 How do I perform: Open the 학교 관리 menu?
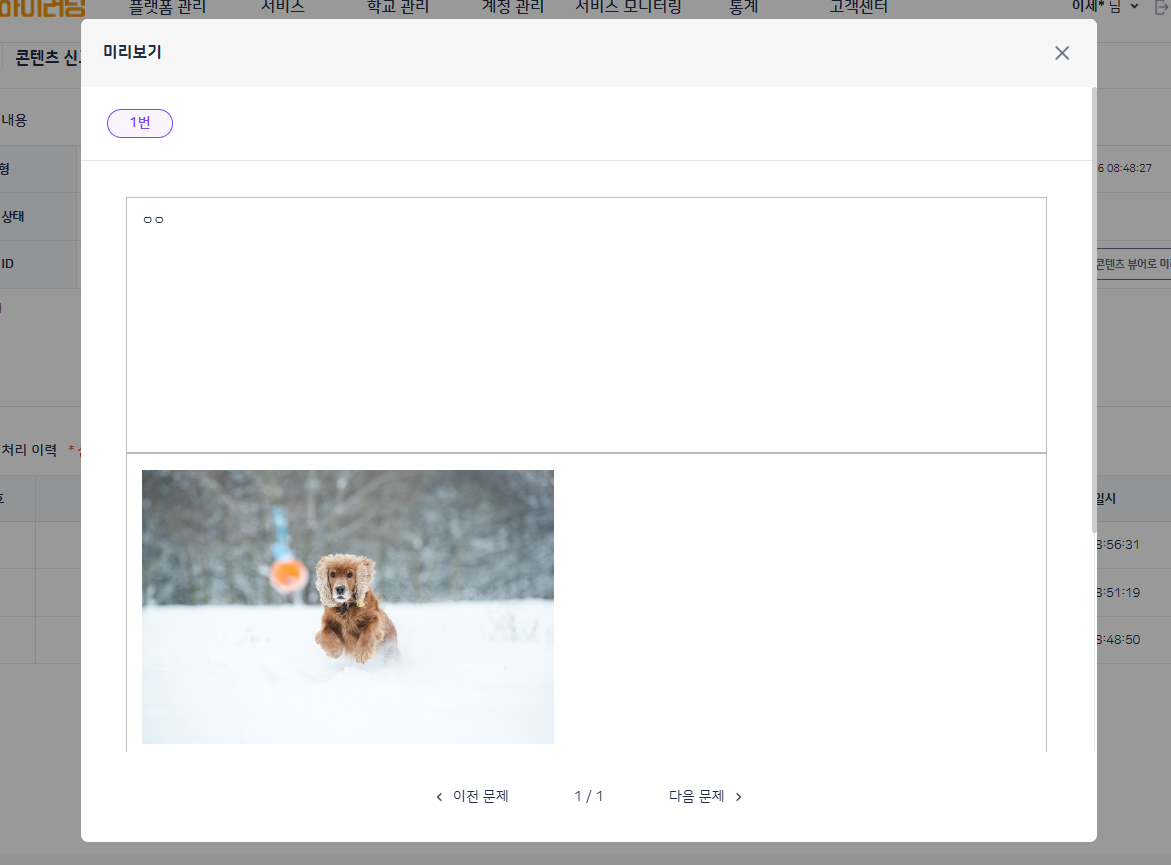tap(397, 8)
